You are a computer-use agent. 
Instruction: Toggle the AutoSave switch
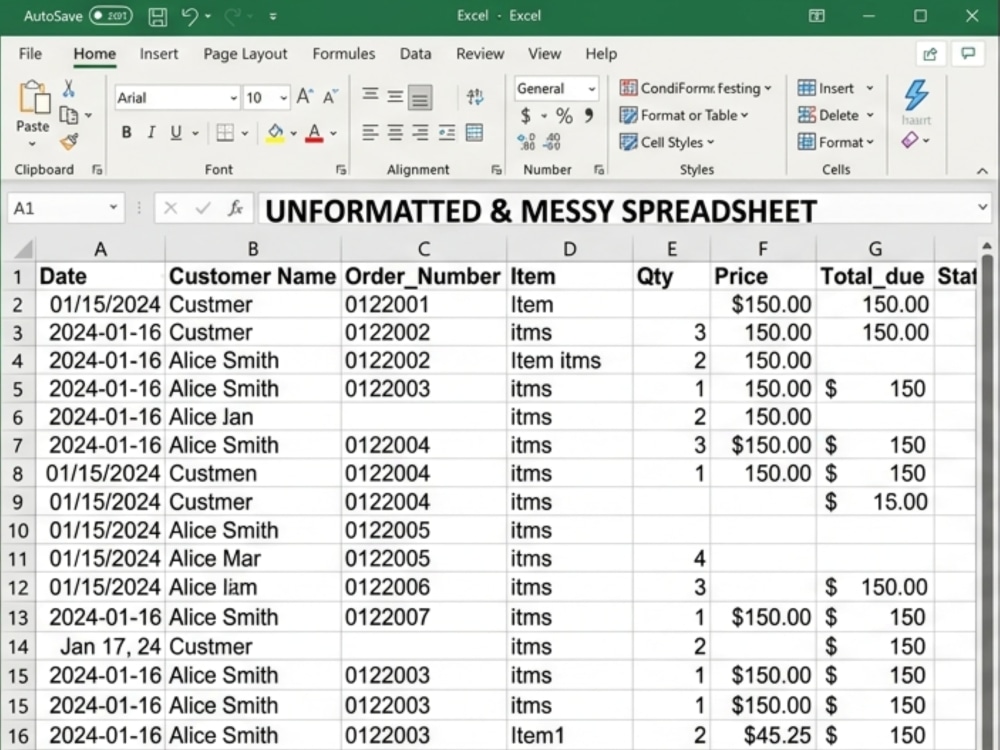pyautogui.click(x=111, y=16)
